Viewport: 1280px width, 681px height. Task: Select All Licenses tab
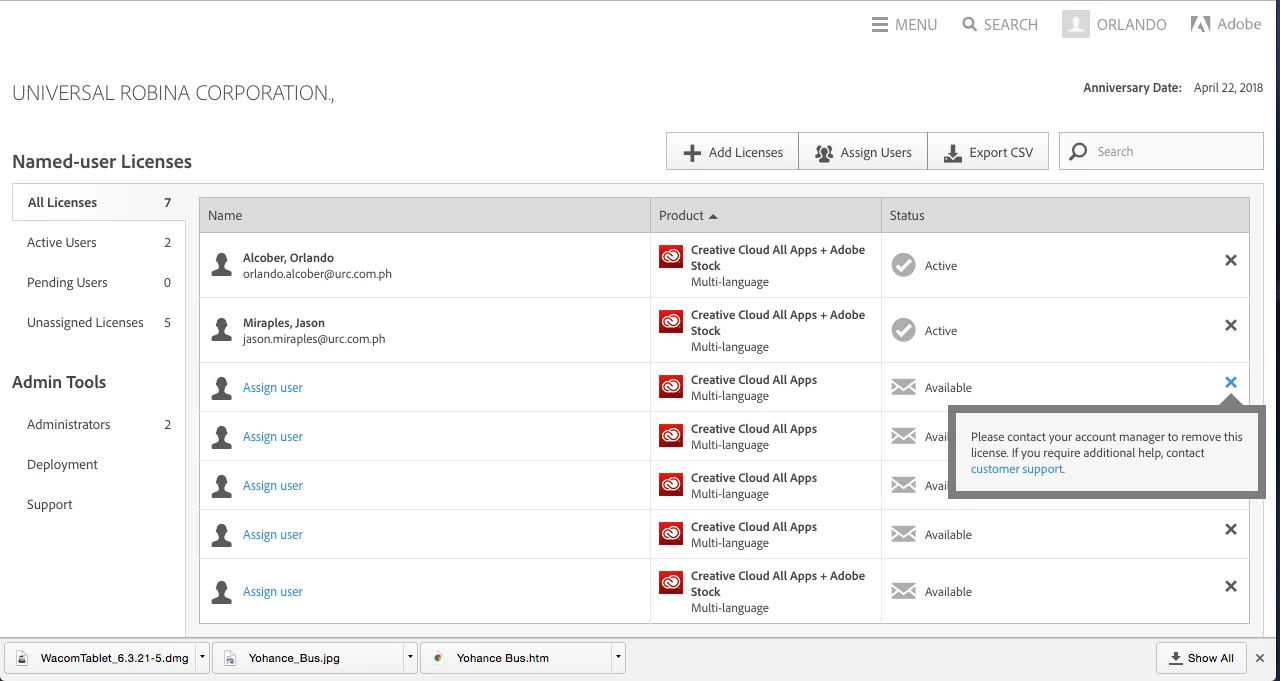[99, 202]
